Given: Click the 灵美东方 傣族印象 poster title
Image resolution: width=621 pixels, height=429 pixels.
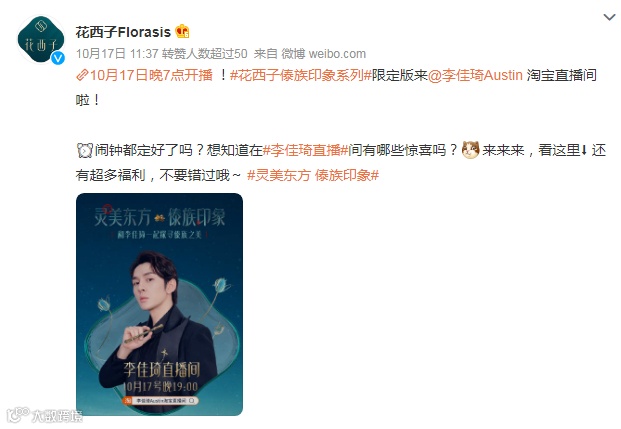Looking at the screenshot, I should click(160, 217).
